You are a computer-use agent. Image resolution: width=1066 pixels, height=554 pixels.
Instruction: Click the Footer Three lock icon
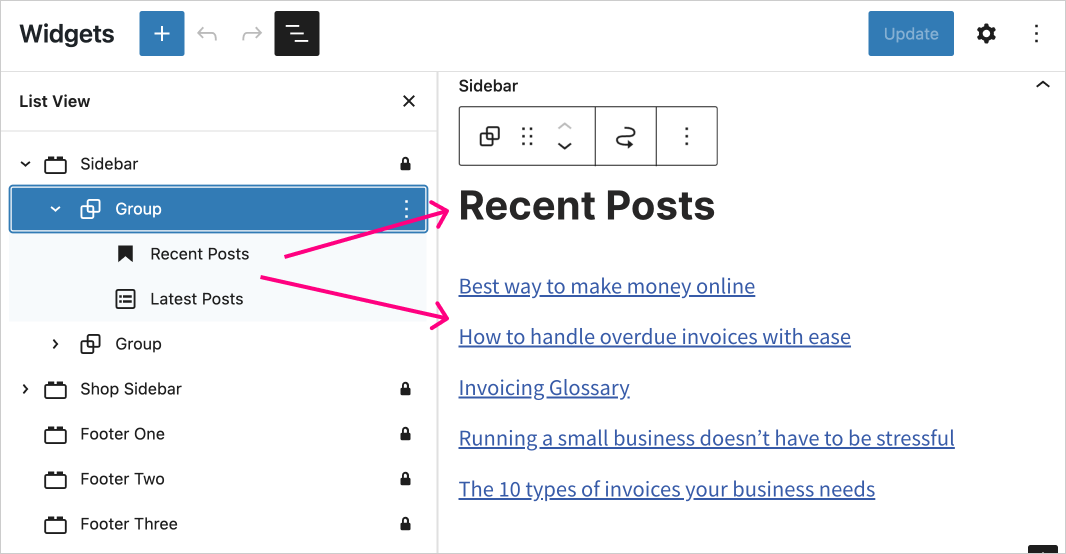point(405,523)
